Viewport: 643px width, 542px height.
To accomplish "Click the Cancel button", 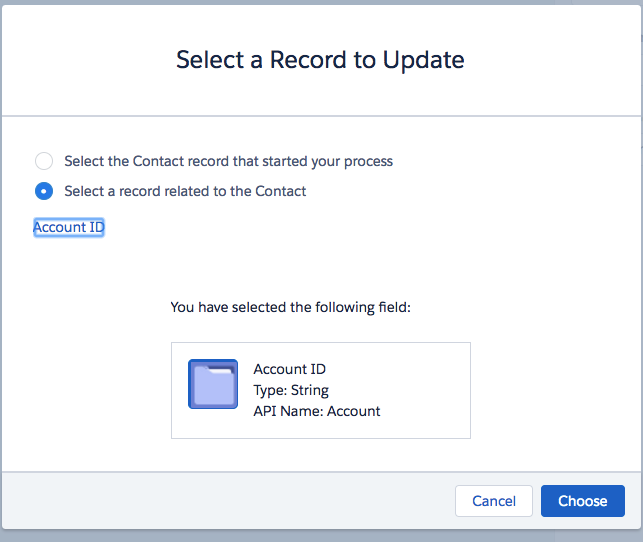I will (494, 501).
